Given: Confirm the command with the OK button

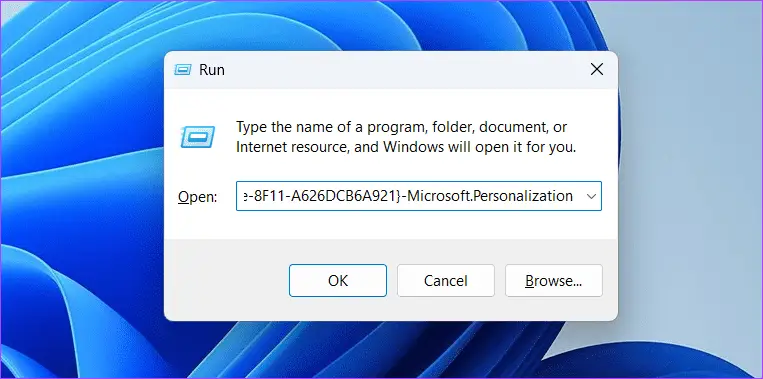Looking at the screenshot, I should (x=338, y=281).
